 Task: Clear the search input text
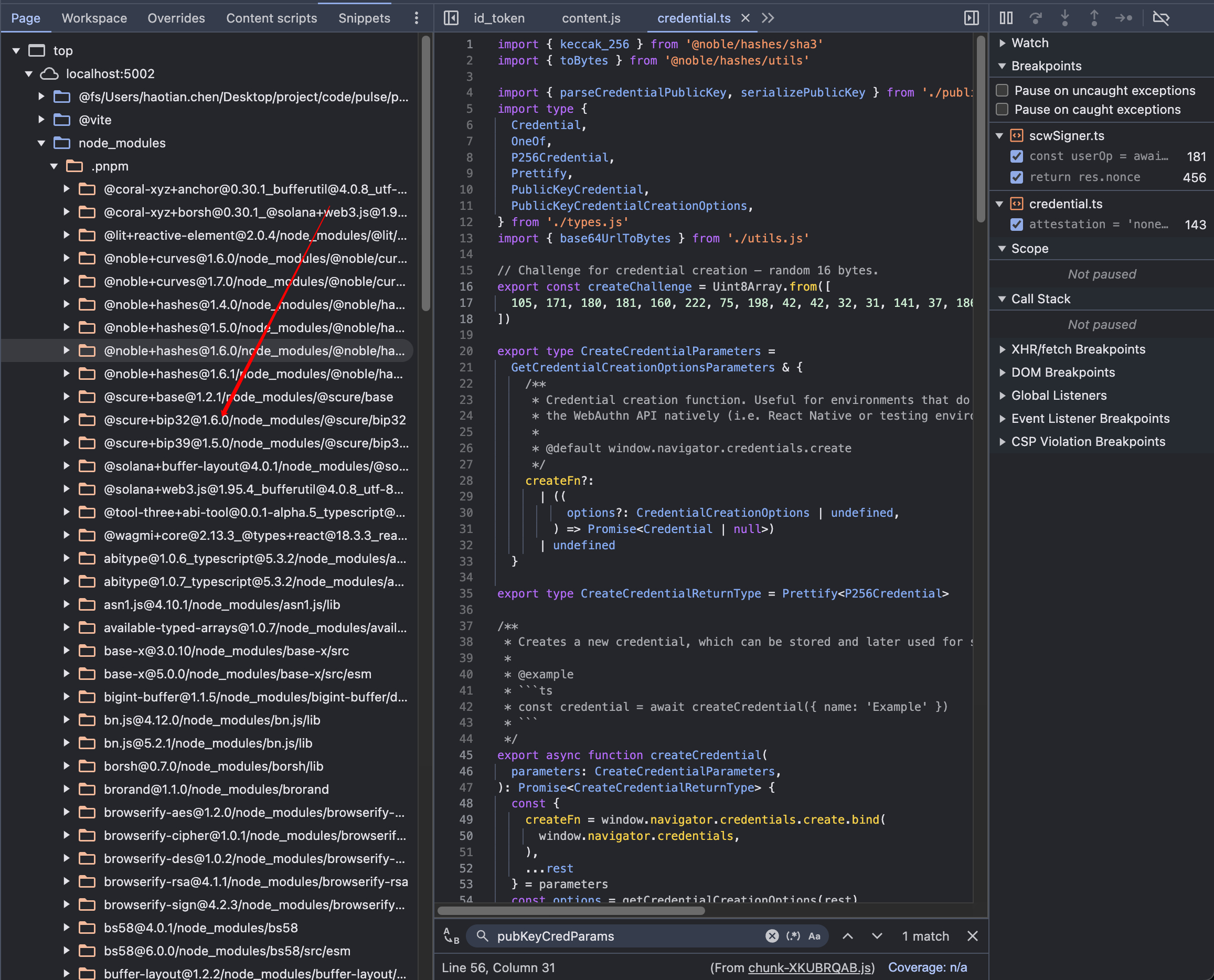click(x=772, y=936)
